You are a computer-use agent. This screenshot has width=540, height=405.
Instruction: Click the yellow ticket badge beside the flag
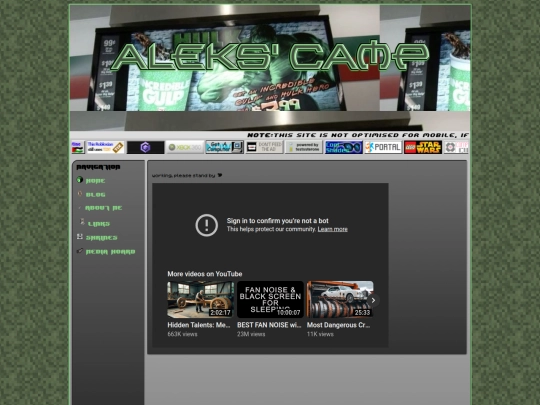(105, 147)
